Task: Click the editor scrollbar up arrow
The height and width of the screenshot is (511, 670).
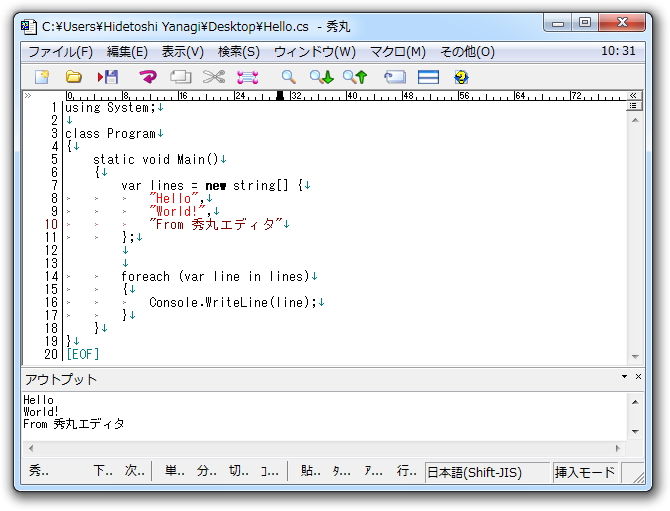Action: pyautogui.click(x=635, y=120)
